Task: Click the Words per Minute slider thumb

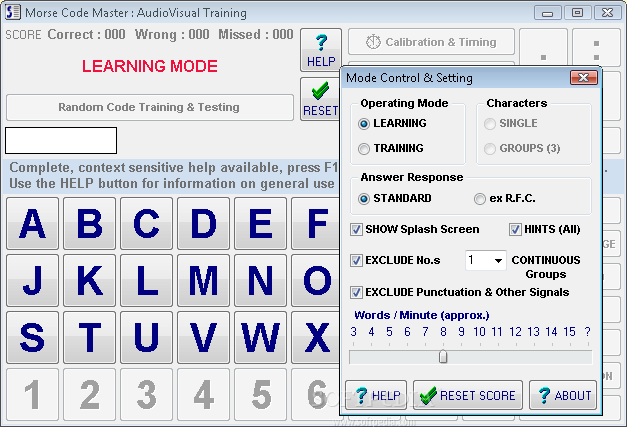Action: pyautogui.click(x=443, y=357)
